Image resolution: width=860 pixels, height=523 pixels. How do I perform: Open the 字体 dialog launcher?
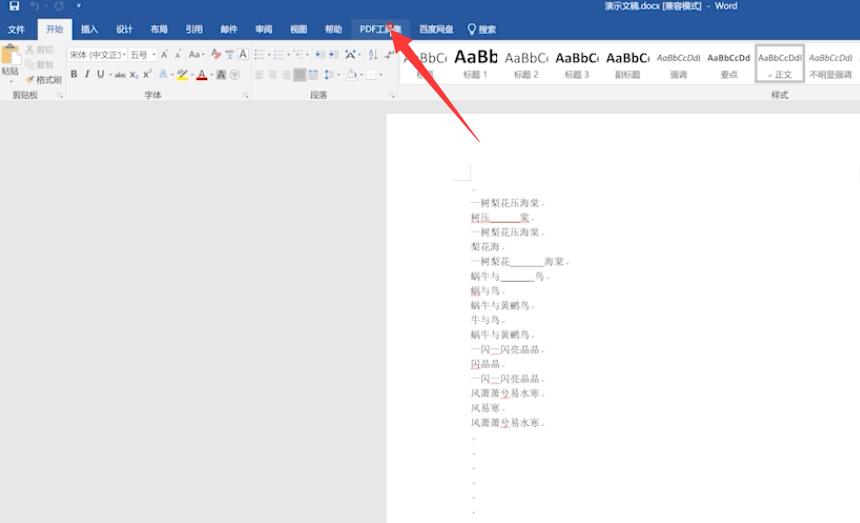point(245,95)
